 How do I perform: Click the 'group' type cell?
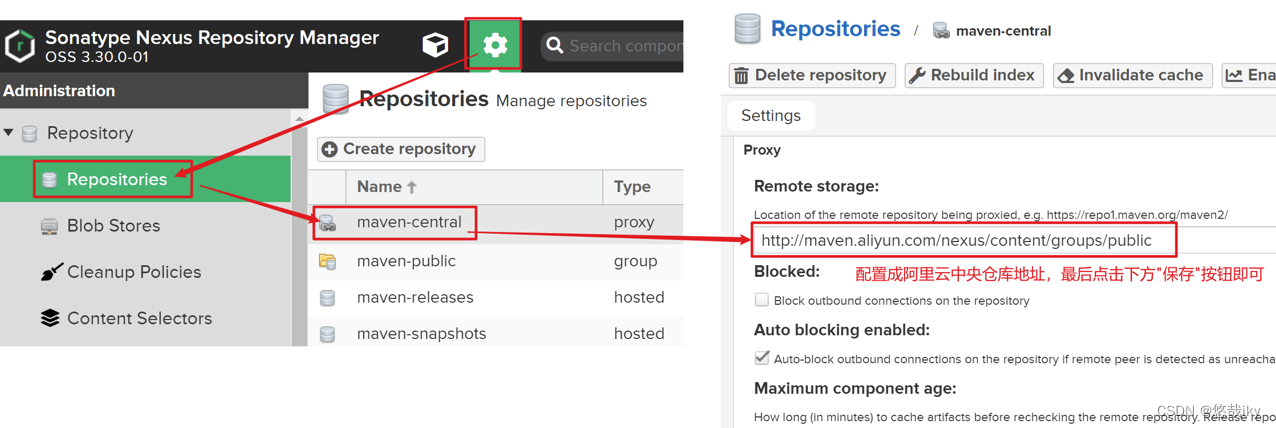pyautogui.click(x=635, y=261)
